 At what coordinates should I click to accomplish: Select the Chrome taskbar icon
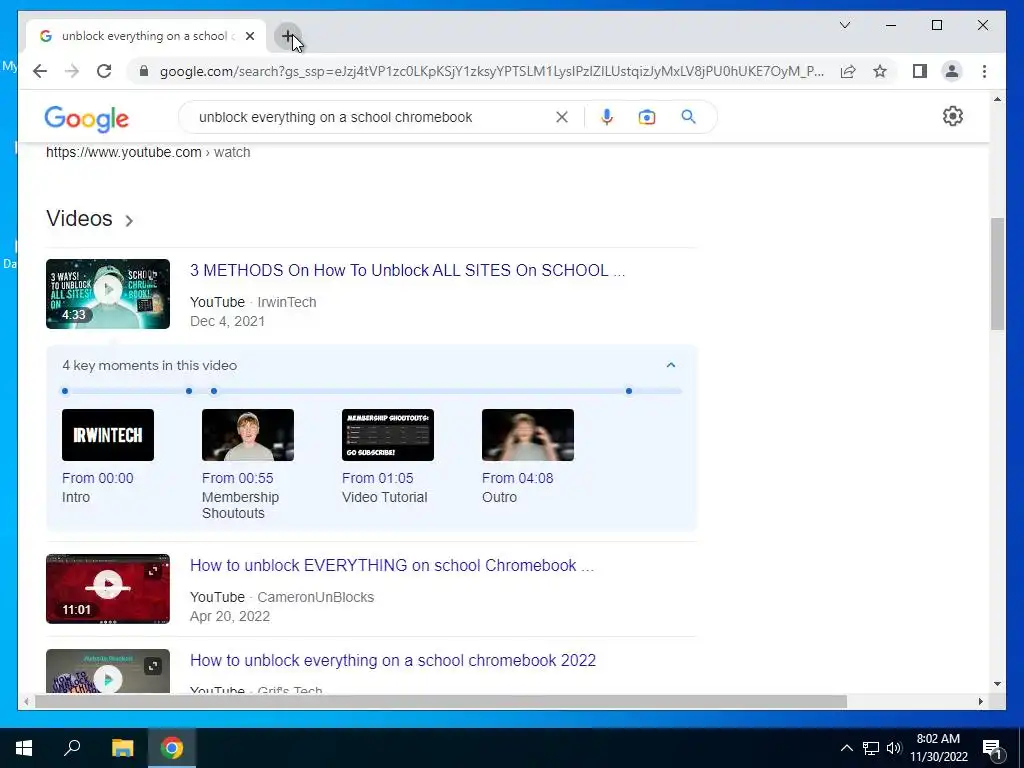(x=172, y=748)
